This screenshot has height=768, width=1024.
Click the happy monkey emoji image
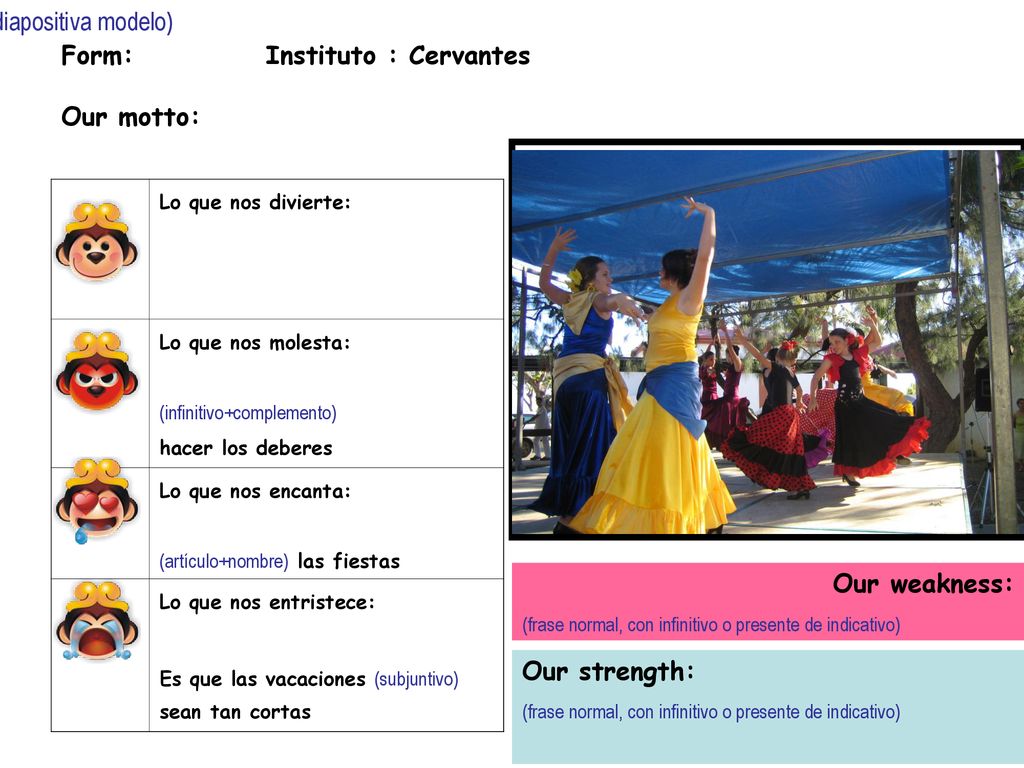[x=97, y=242]
